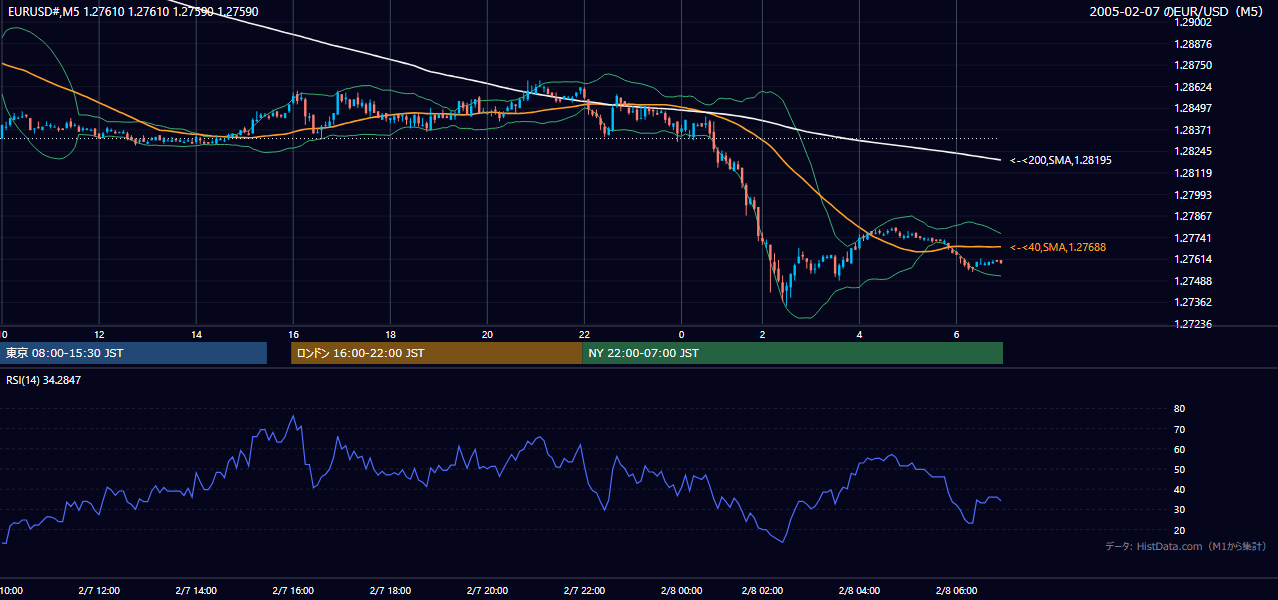Screen dimensions: 1278x600
Task: Click the データ: HistData.com data source credit
Action: coord(1186,546)
